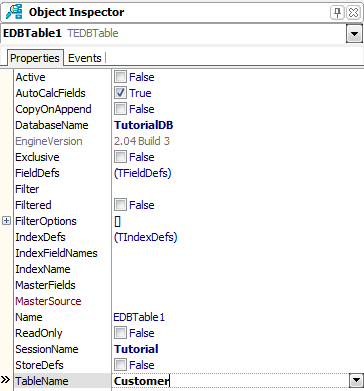Toggle the Exclusive checkbox

click(120, 157)
